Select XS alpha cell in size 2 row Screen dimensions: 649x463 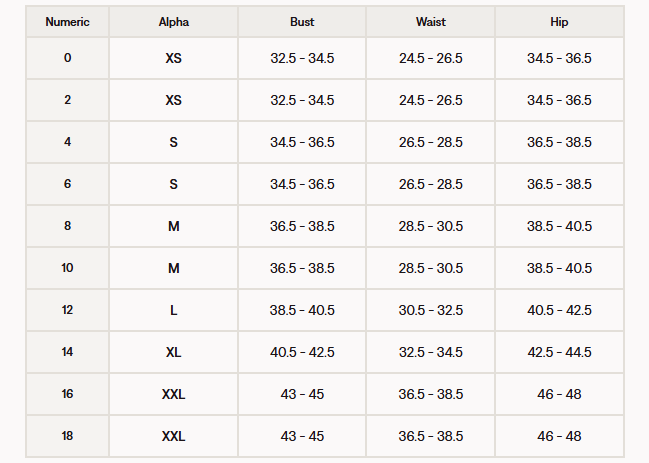173,100
